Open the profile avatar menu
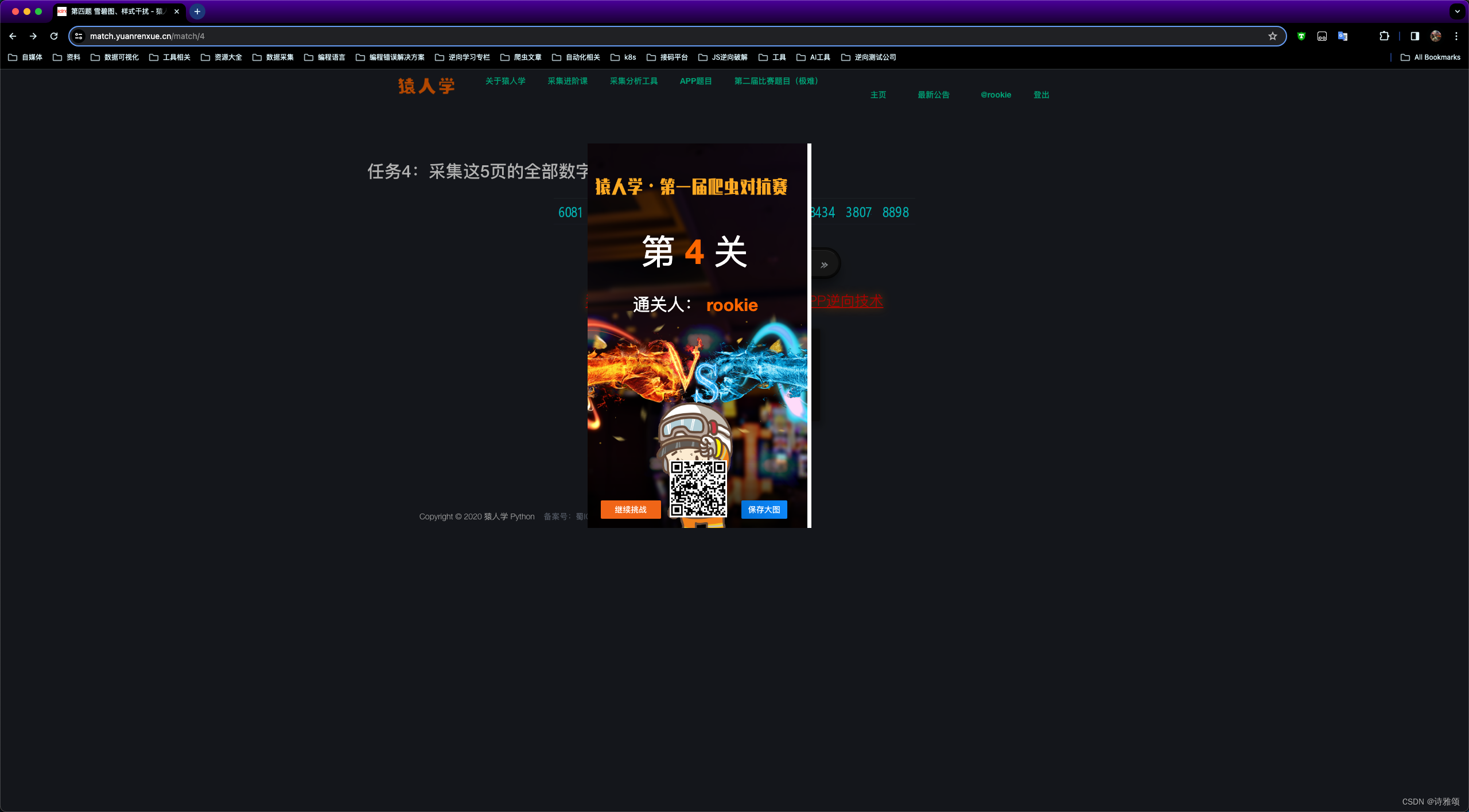The height and width of the screenshot is (812, 1469). point(1436,36)
